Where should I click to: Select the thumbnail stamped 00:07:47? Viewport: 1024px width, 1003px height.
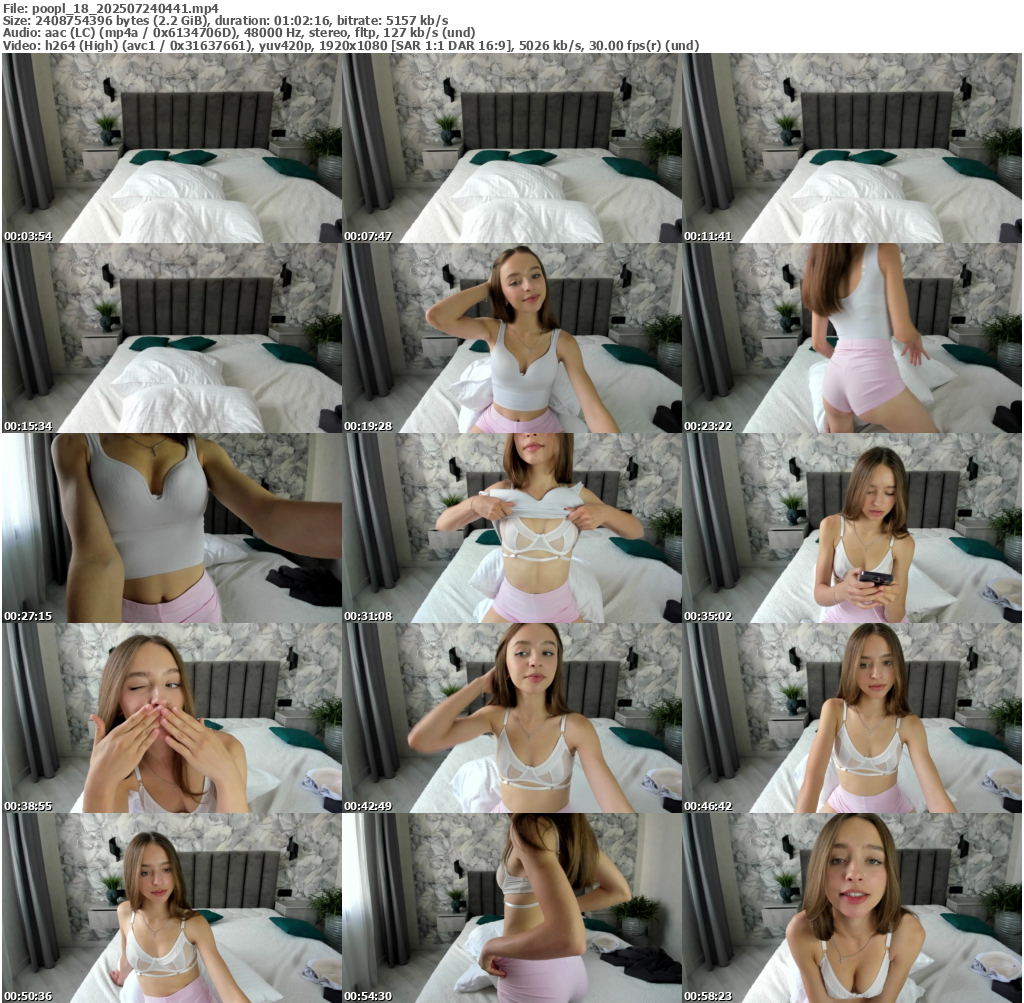512,148
